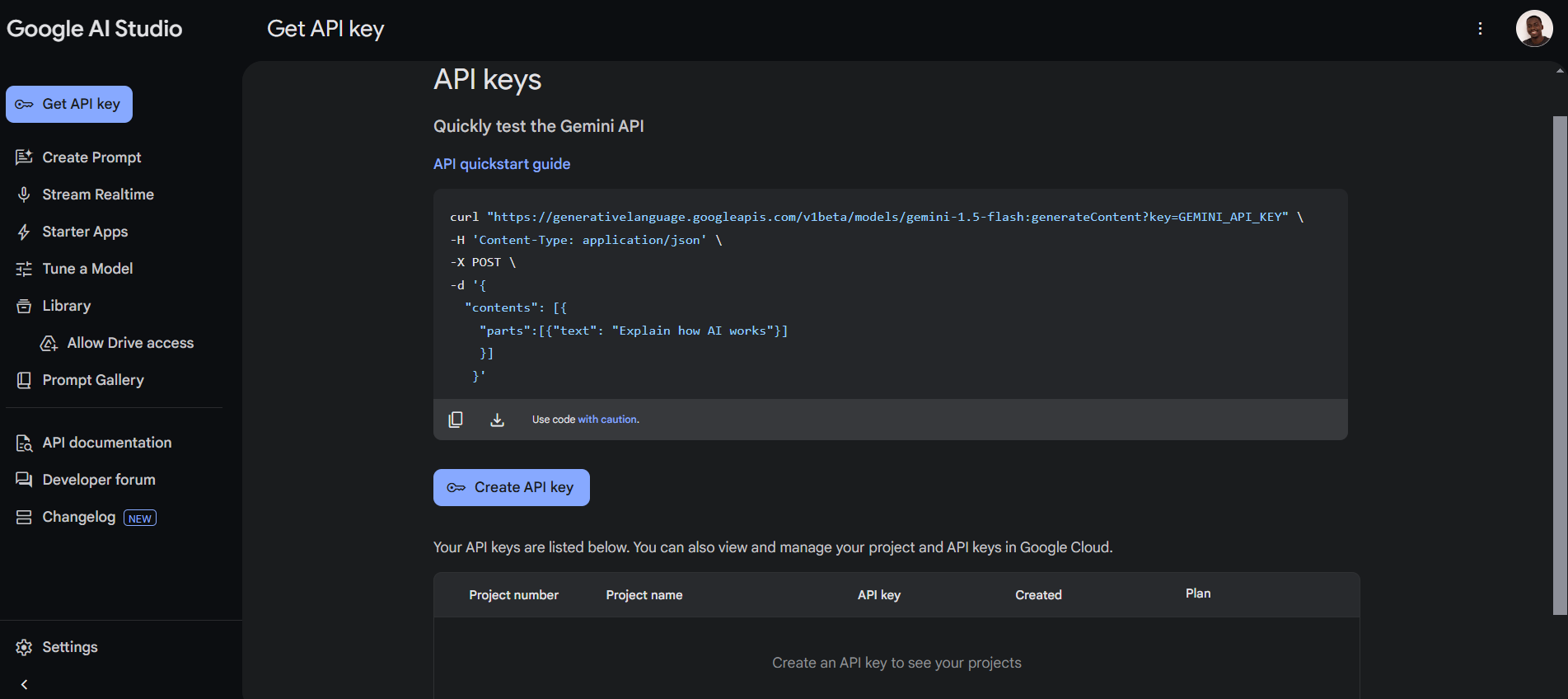This screenshot has height=699, width=1568.
Task: Click the API key column header
Action: click(x=879, y=595)
